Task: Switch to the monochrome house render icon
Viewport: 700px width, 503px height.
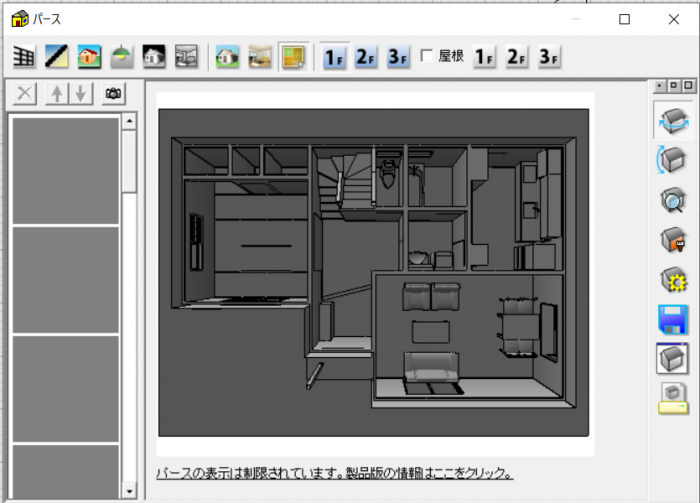Action: [154, 57]
